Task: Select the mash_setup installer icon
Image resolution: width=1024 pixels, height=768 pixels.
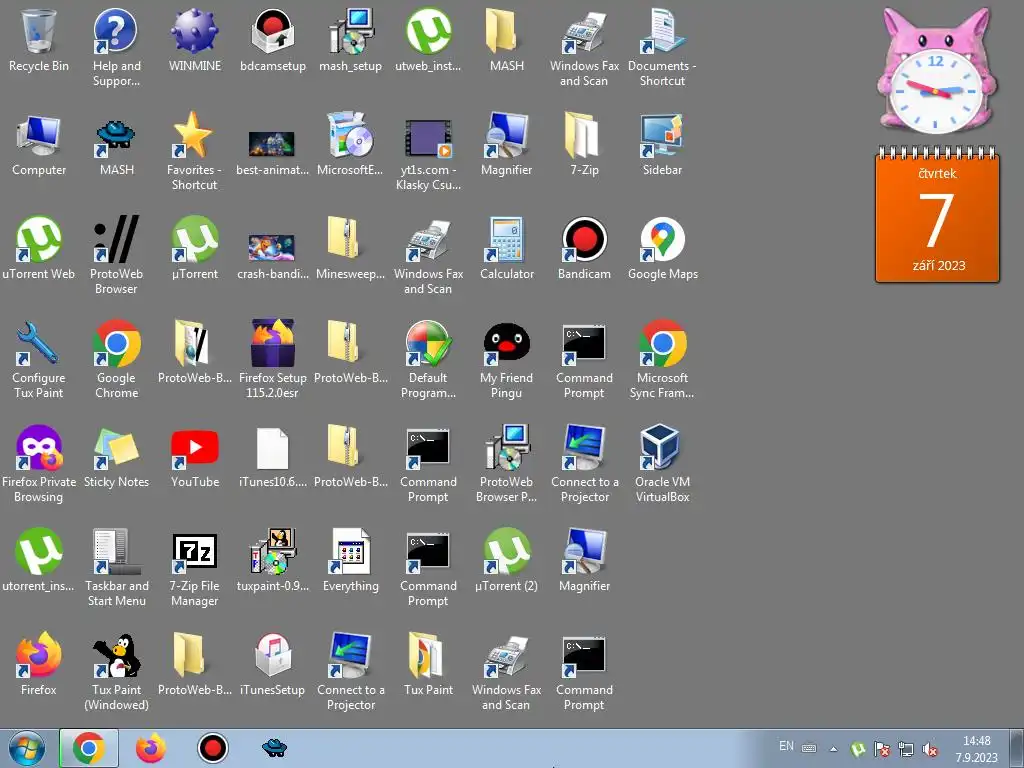Action: [x=351, y=31]
